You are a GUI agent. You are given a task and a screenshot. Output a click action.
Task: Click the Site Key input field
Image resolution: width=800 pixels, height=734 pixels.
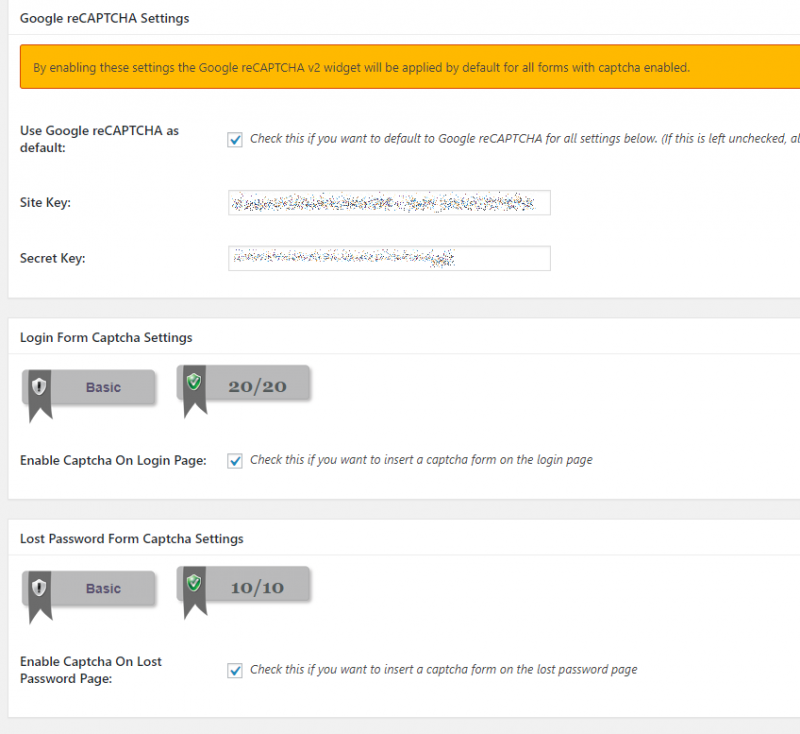[390, 202]
